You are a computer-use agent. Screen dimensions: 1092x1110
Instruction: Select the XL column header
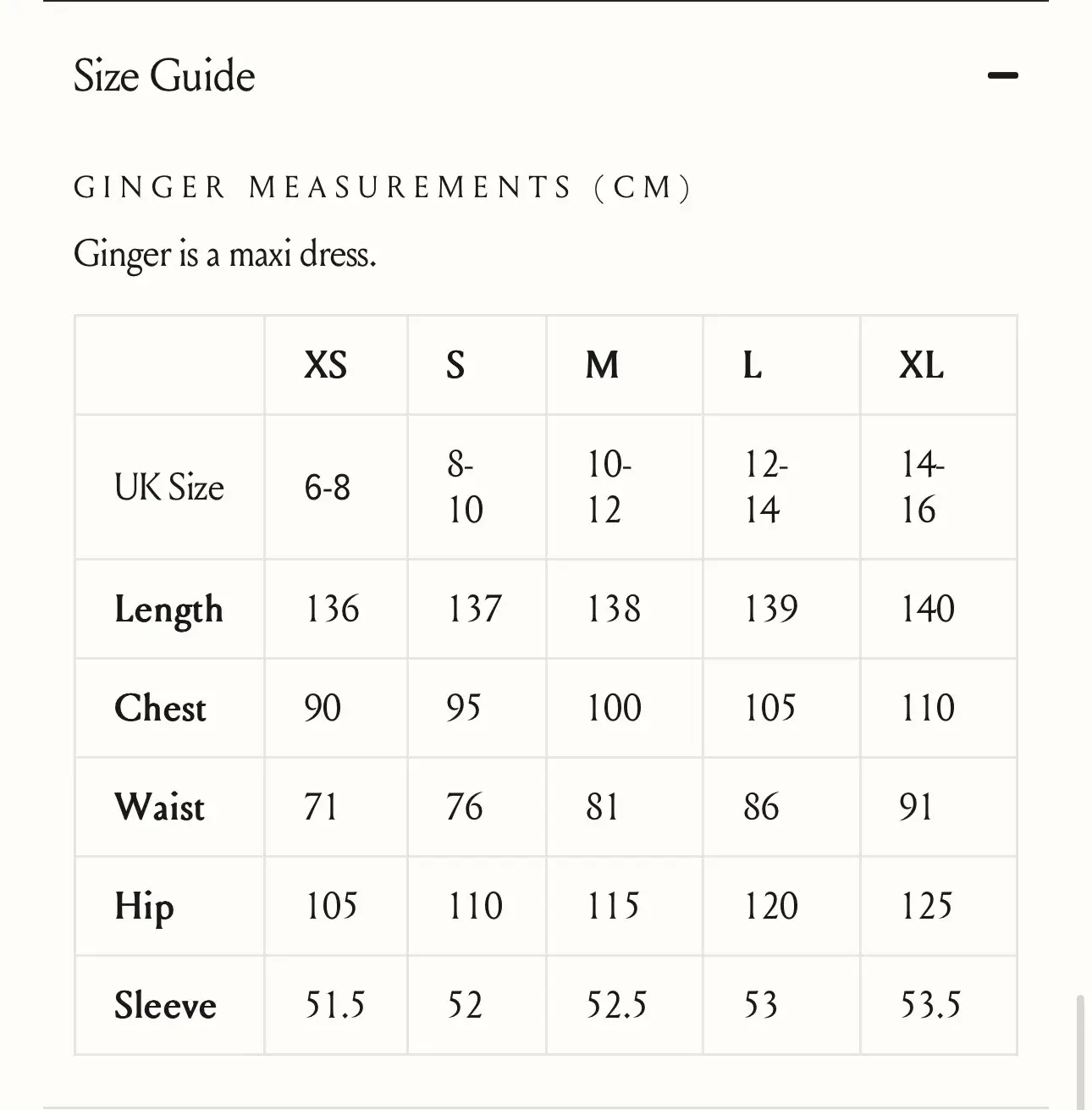pyautogui.click(x=921, y=366)
